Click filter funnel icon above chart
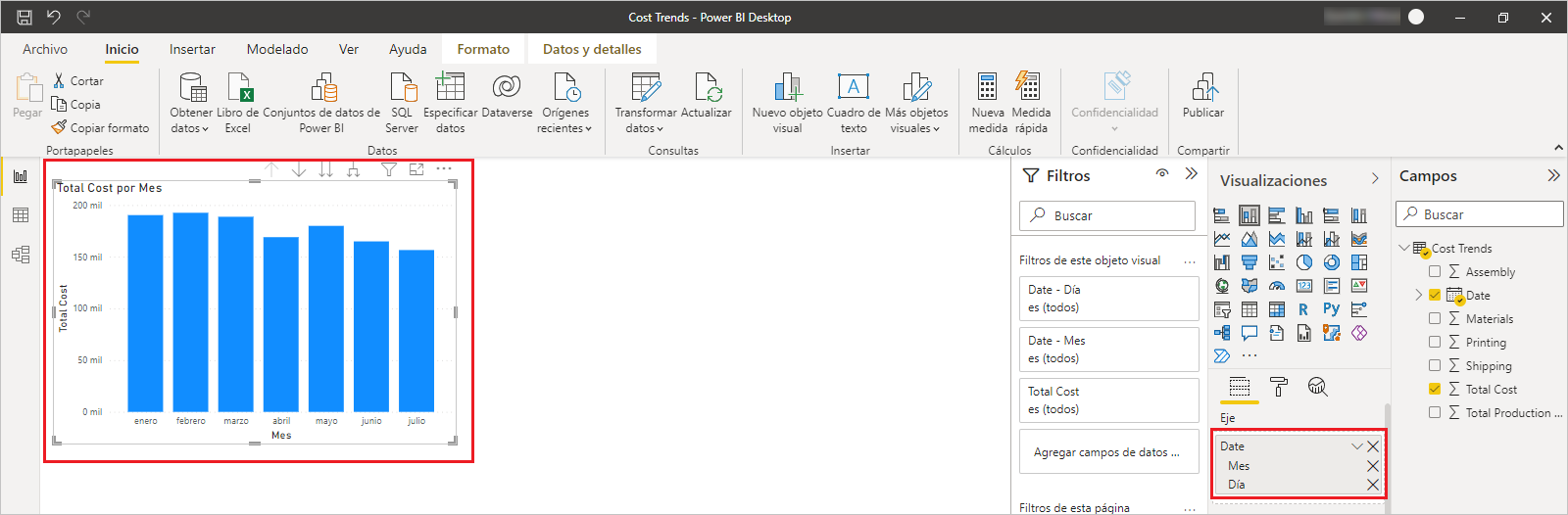 (x=389, y=169)
